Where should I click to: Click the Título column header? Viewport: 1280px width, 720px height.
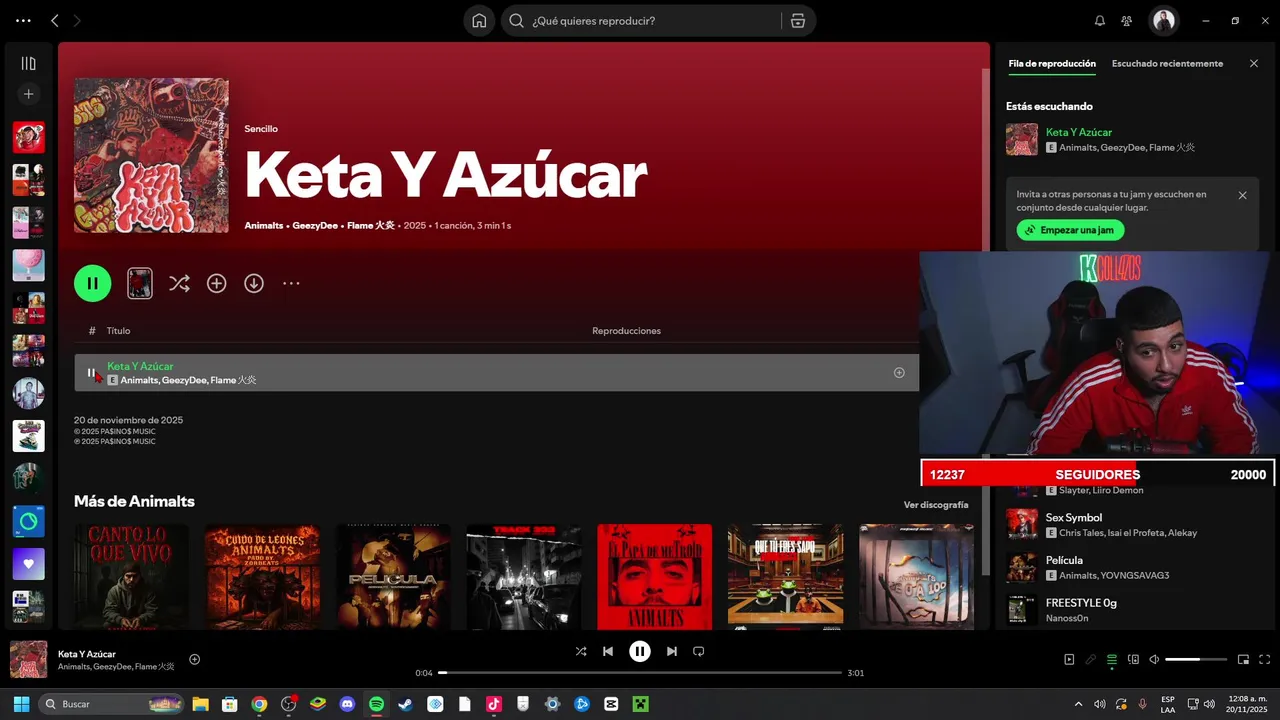(x=118, y=331)
